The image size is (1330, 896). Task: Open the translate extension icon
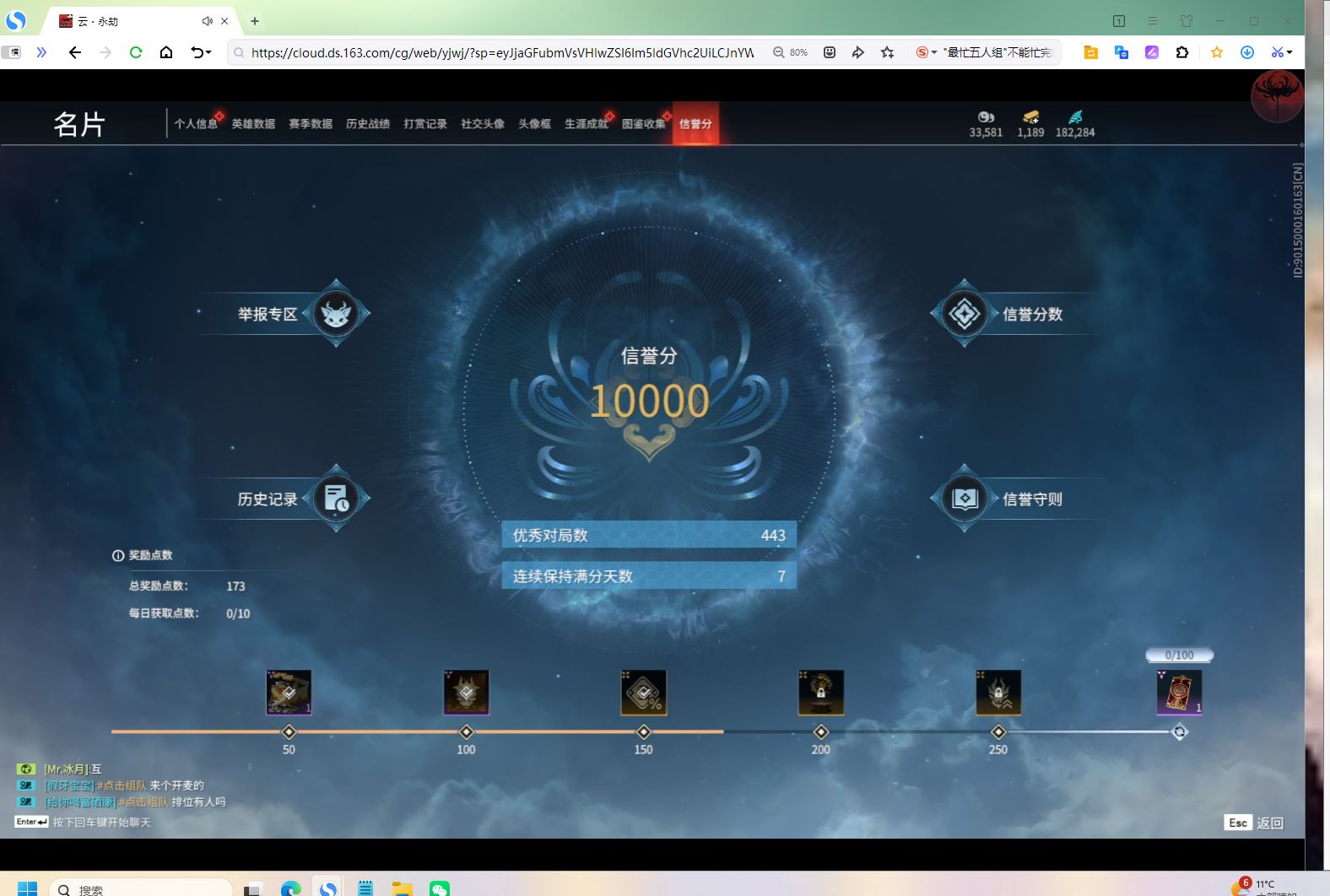1122,52
